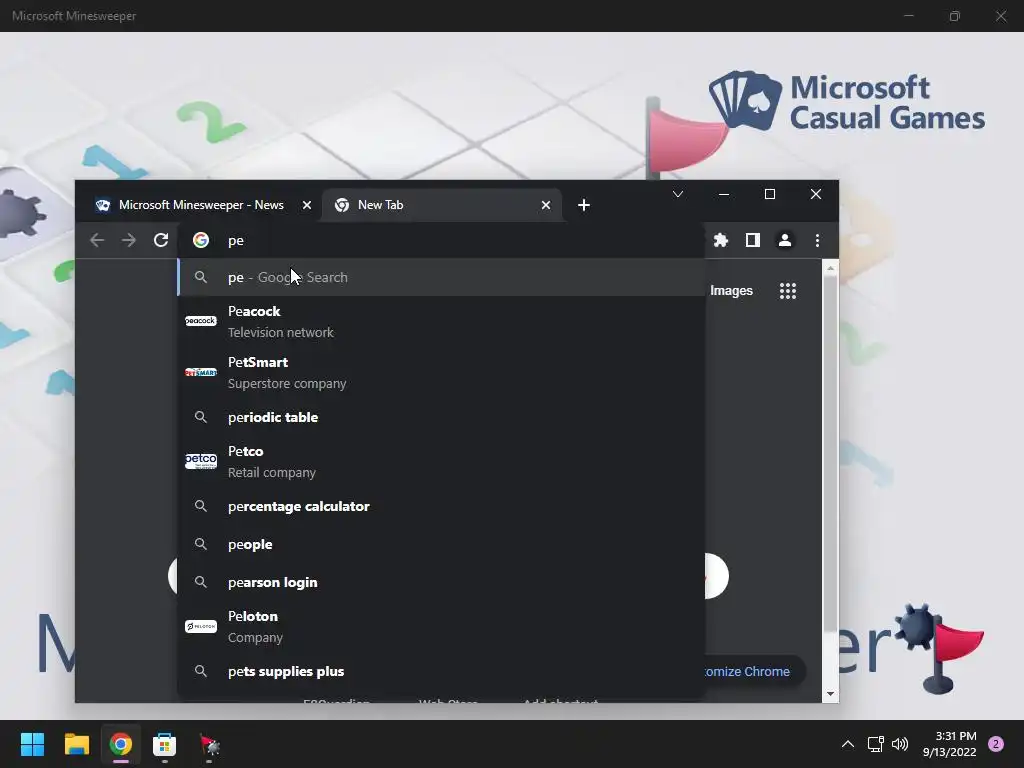This screenshot has height=768, width=1024.
Task: Open File Explorer from taskbar
Action: 76,744
